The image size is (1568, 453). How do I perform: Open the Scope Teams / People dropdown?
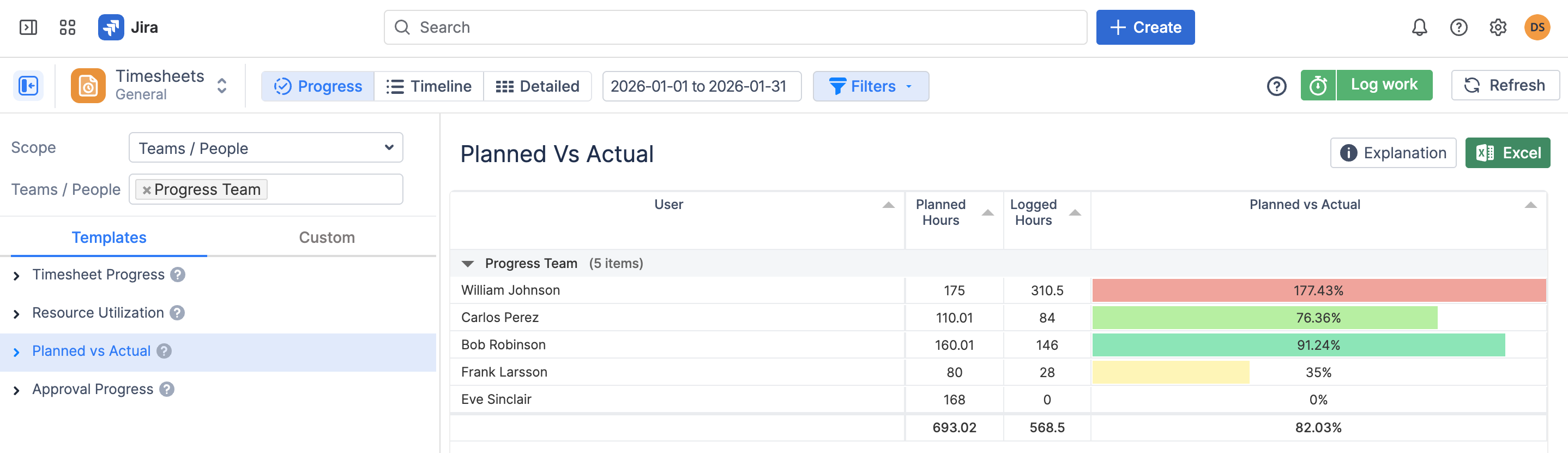[x=266, y=148]
